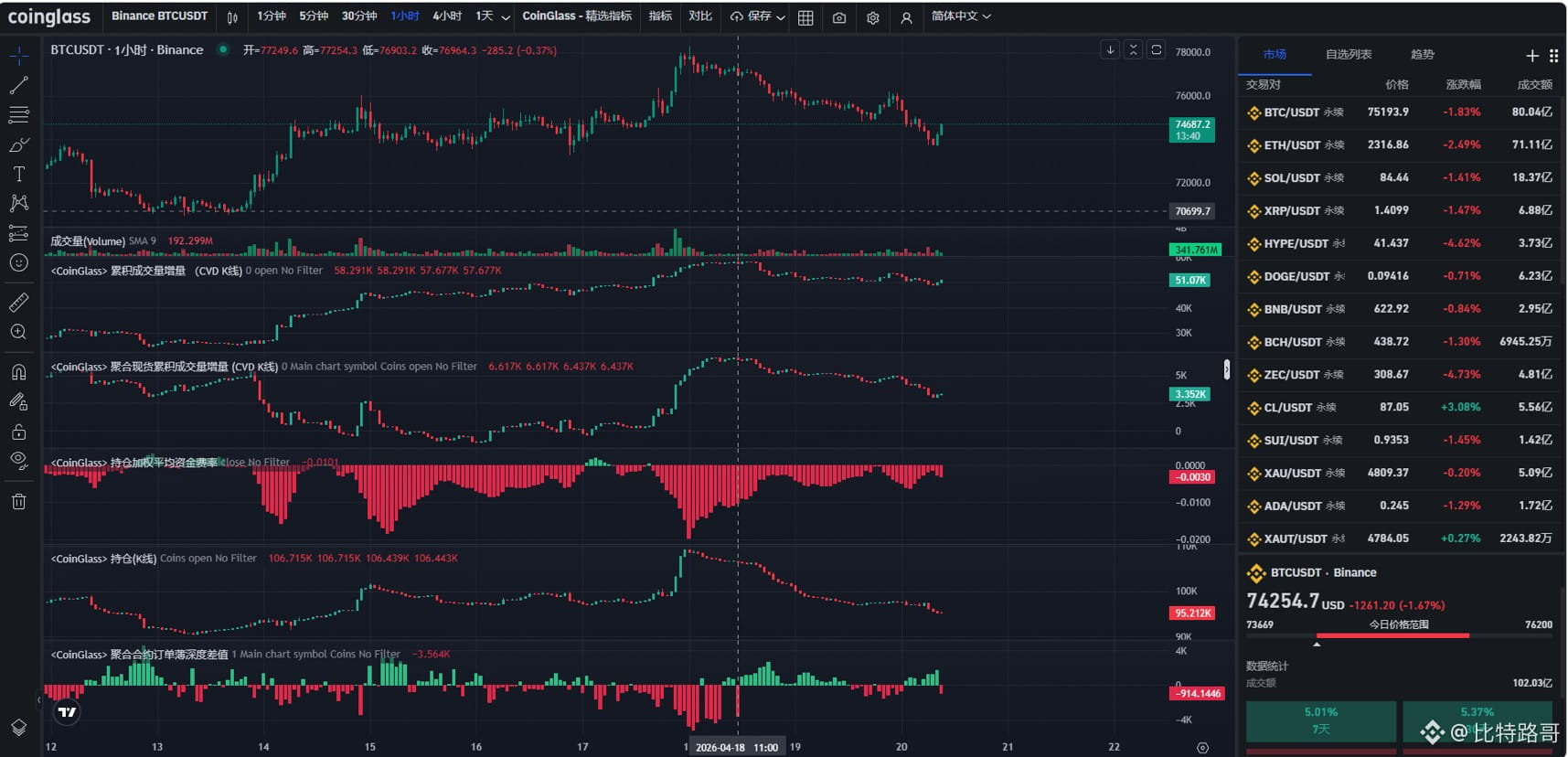Select the DOGE/USDT row
Viewport: 1568px width, 757px height.
[x=1399, y=276]
